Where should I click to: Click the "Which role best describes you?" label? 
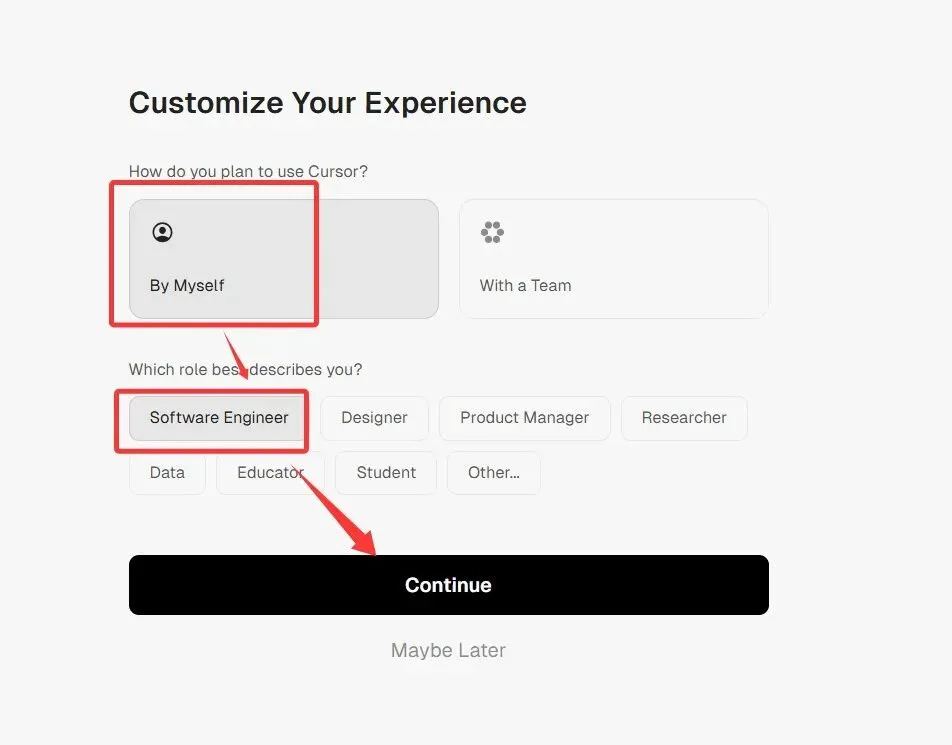click(x=245, y=369)
